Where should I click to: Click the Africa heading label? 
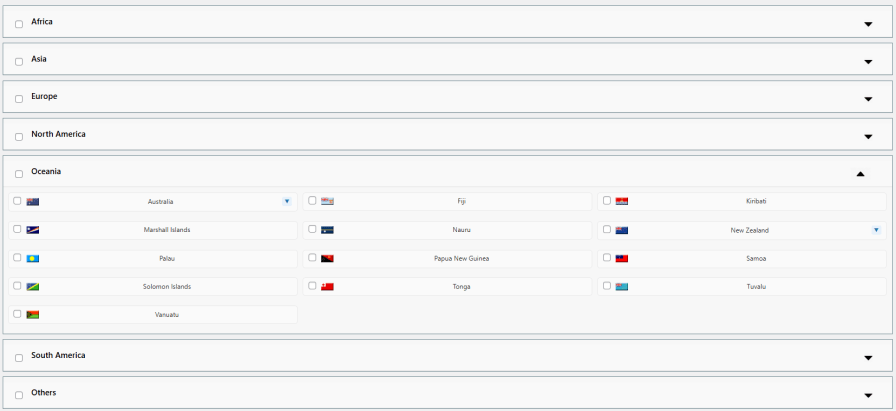(42, 22)
